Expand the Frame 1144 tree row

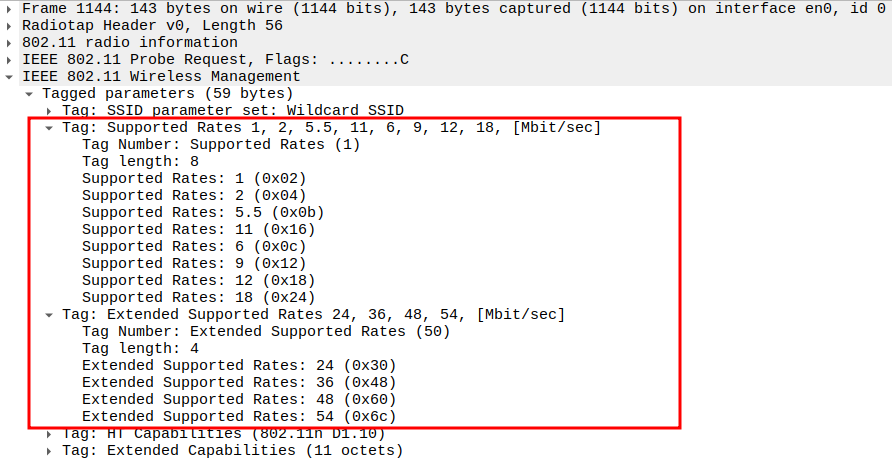coord(10,8)
